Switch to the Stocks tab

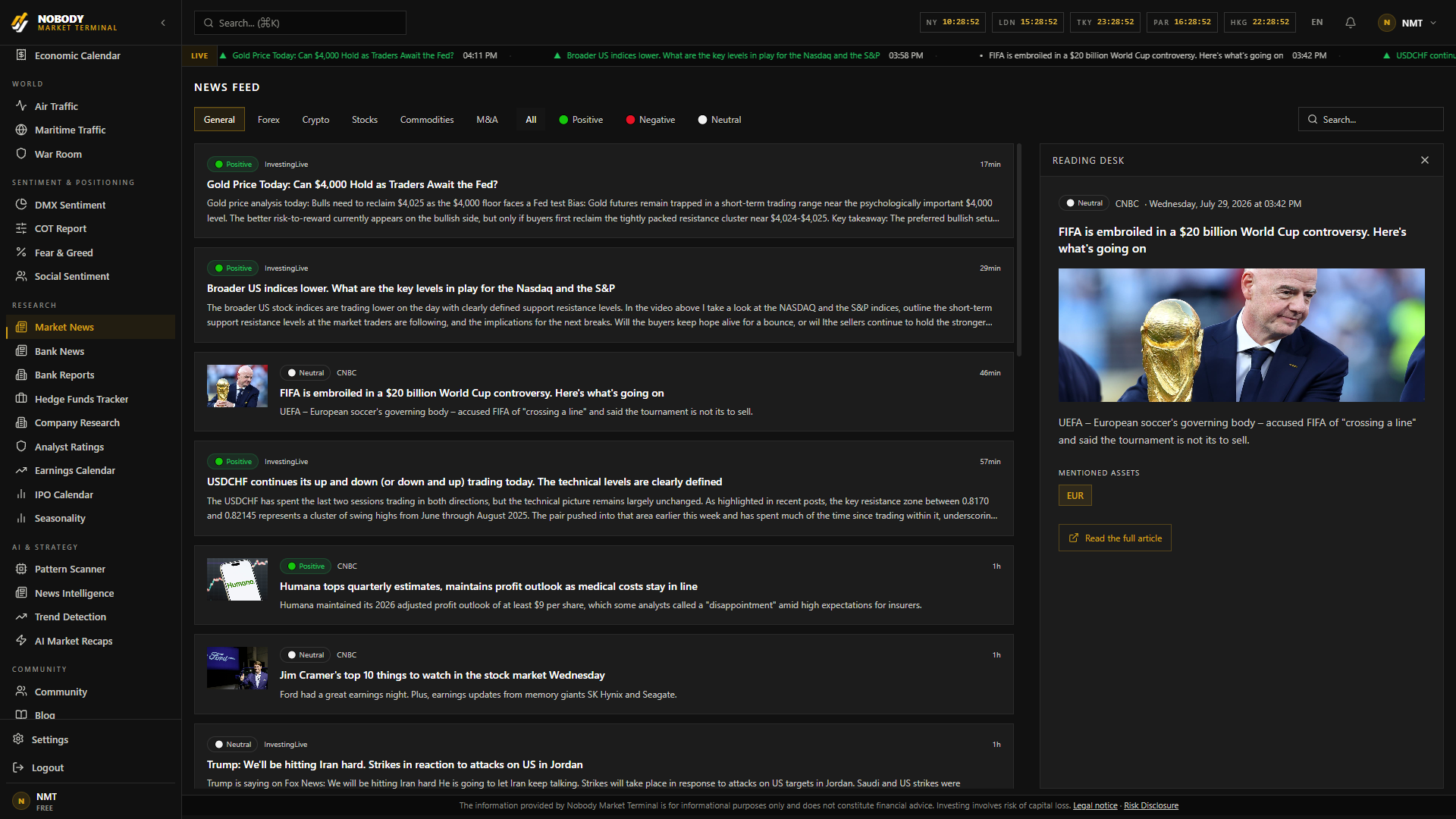pos(365,120)
